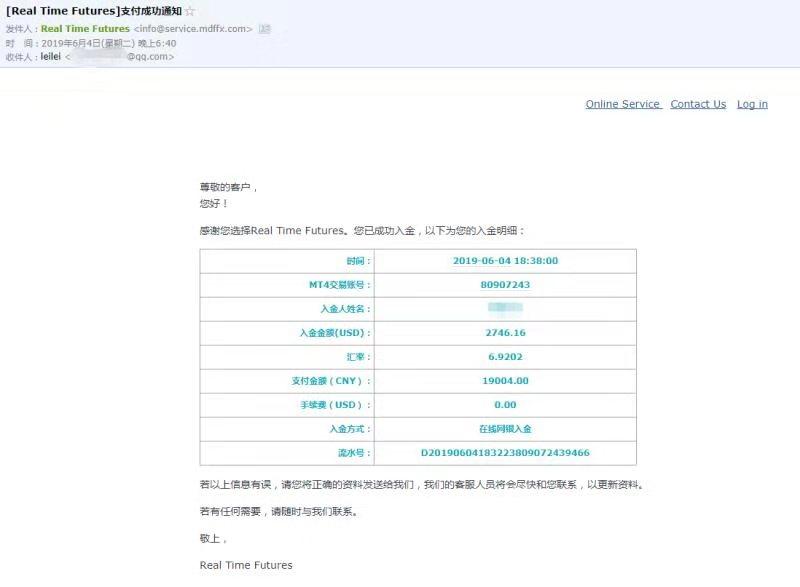Star this payment success notification email

(191, 11)
